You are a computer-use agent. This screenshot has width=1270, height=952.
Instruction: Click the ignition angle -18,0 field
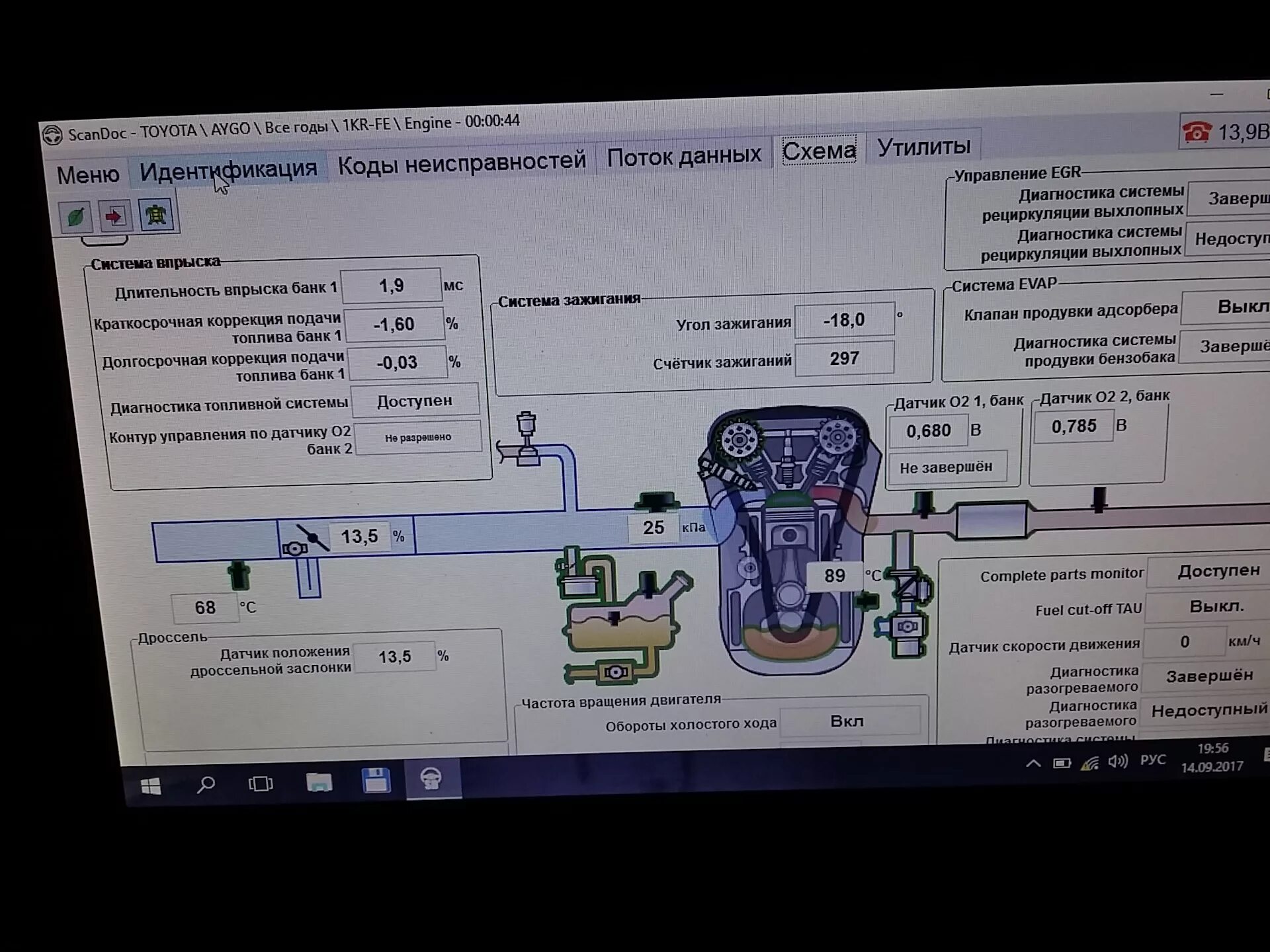pos(844,321)
